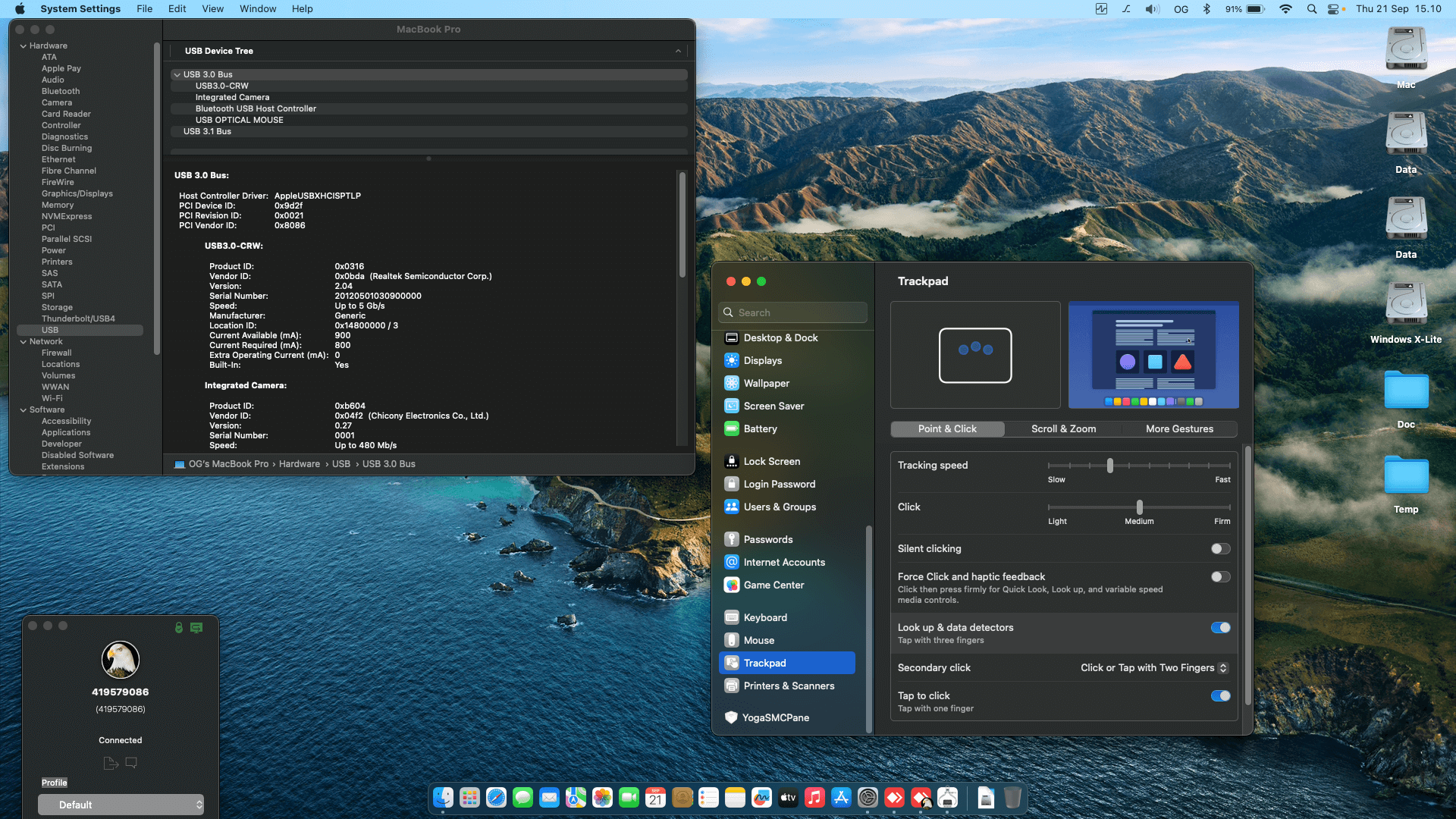Screen dimensions: 1456x819
Task: Select Graphics/Displays in hardware list
Action: point(77,194)
